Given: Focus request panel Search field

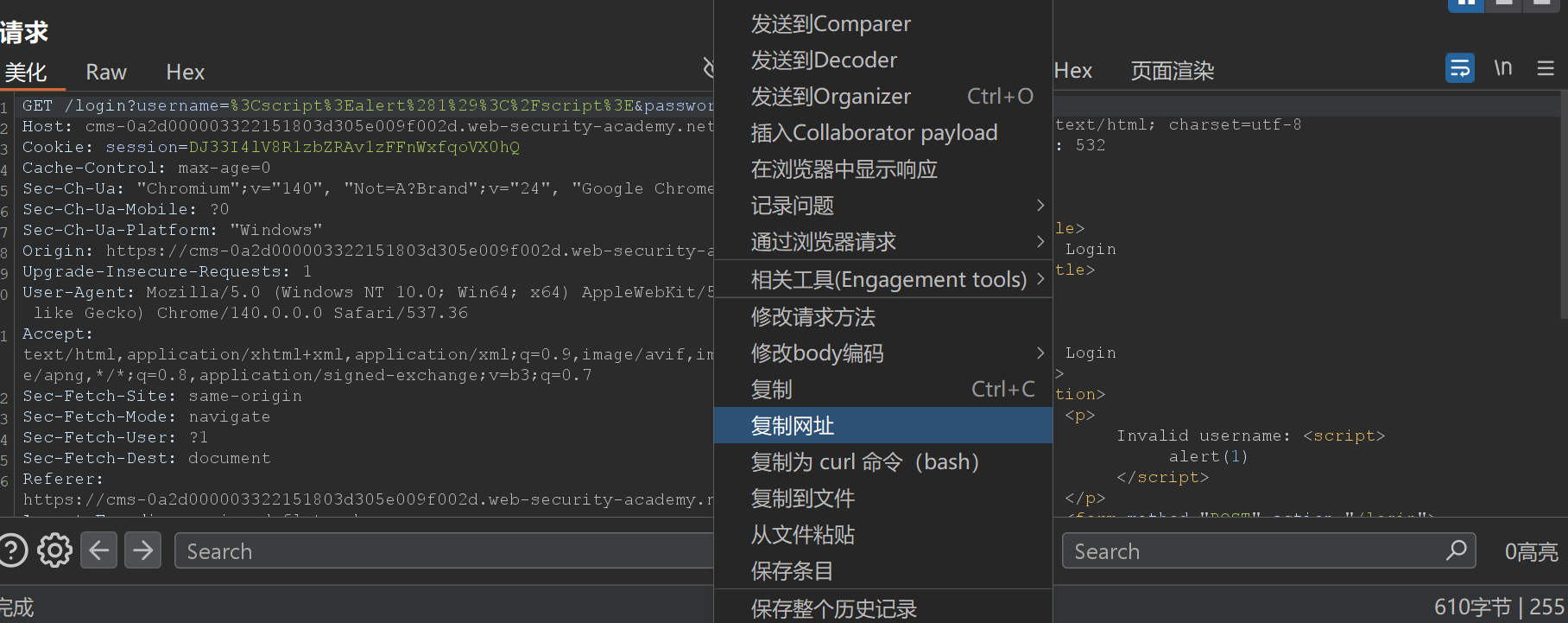Looking at the screenshot, I should [x=445, y=550].
